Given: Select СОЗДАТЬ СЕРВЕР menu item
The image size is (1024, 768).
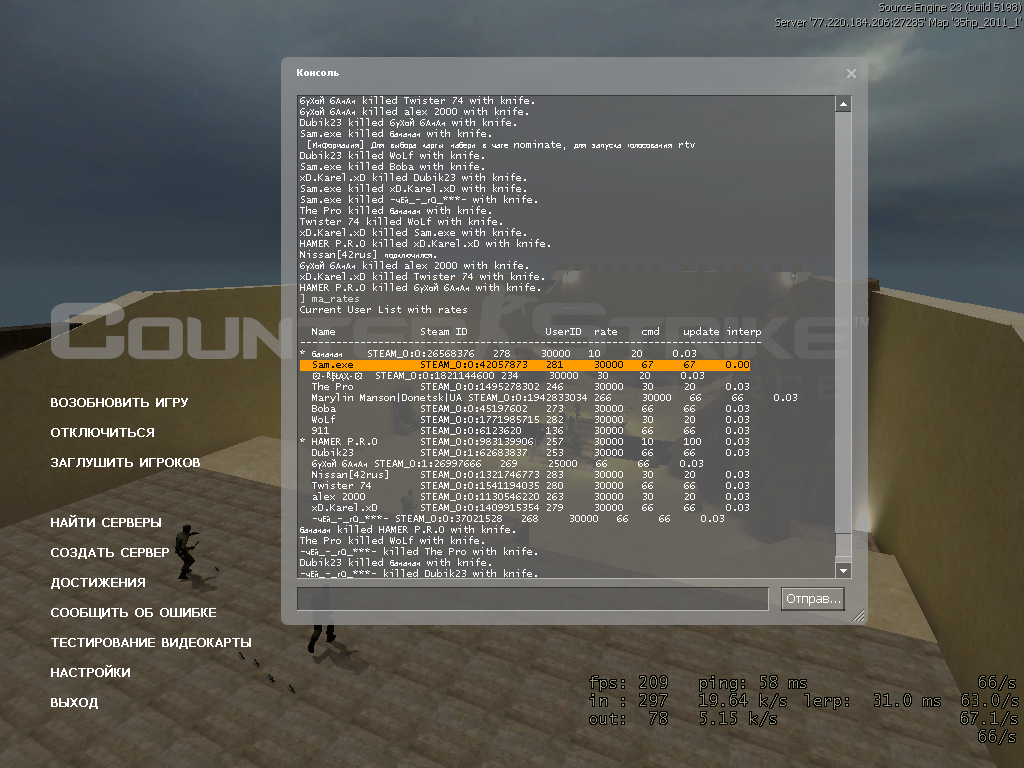Looking at the screenshot, I should tap(110, 552).
